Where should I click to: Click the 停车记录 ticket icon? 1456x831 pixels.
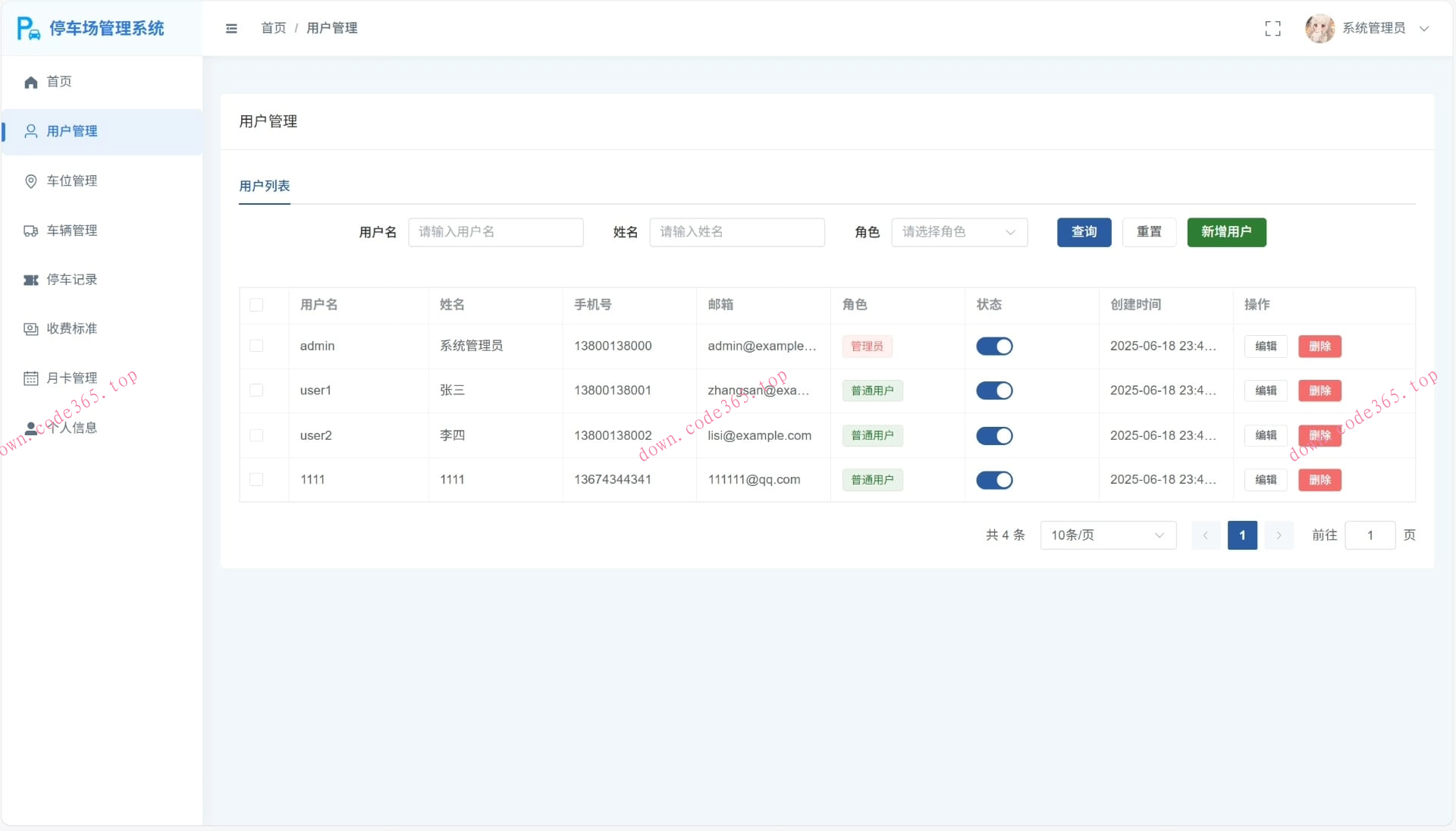tap(31, 280)
